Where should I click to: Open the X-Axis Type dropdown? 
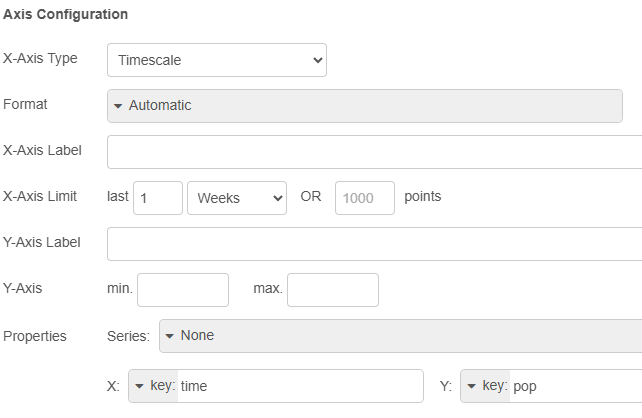pyautogui.click(x=216, y=60)
